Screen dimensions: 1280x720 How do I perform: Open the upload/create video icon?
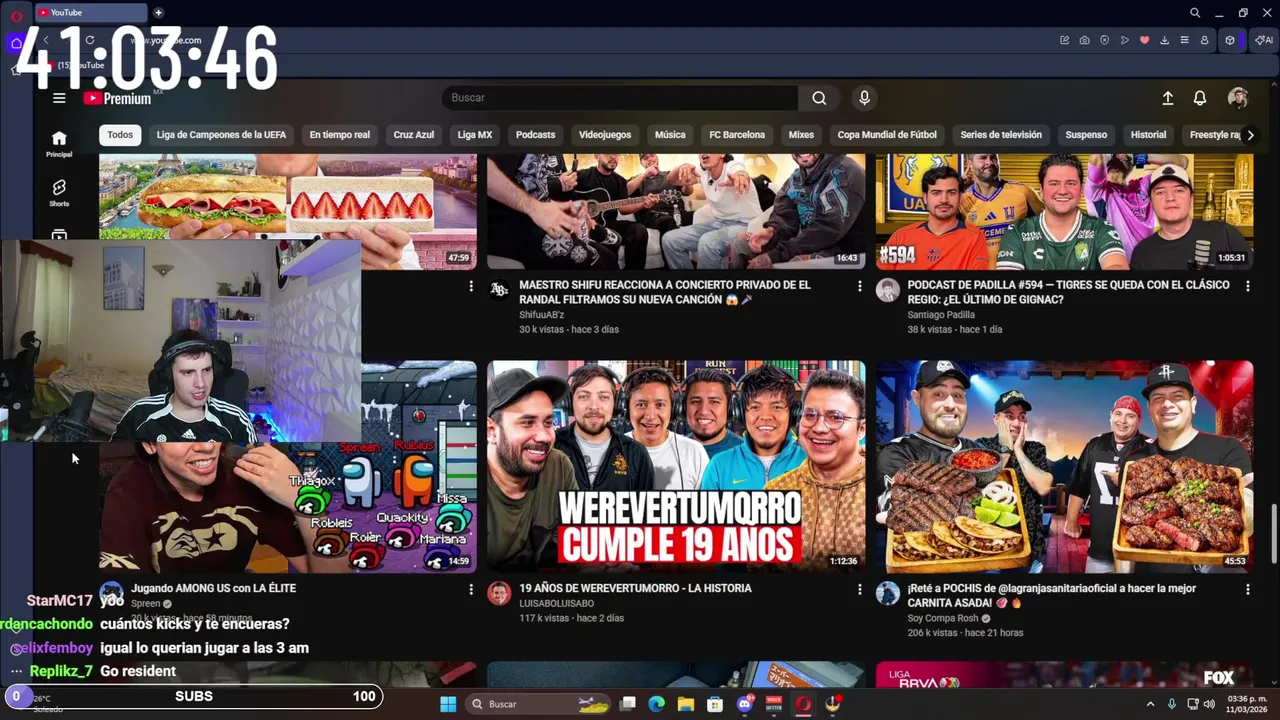[x=1167, y=98]
